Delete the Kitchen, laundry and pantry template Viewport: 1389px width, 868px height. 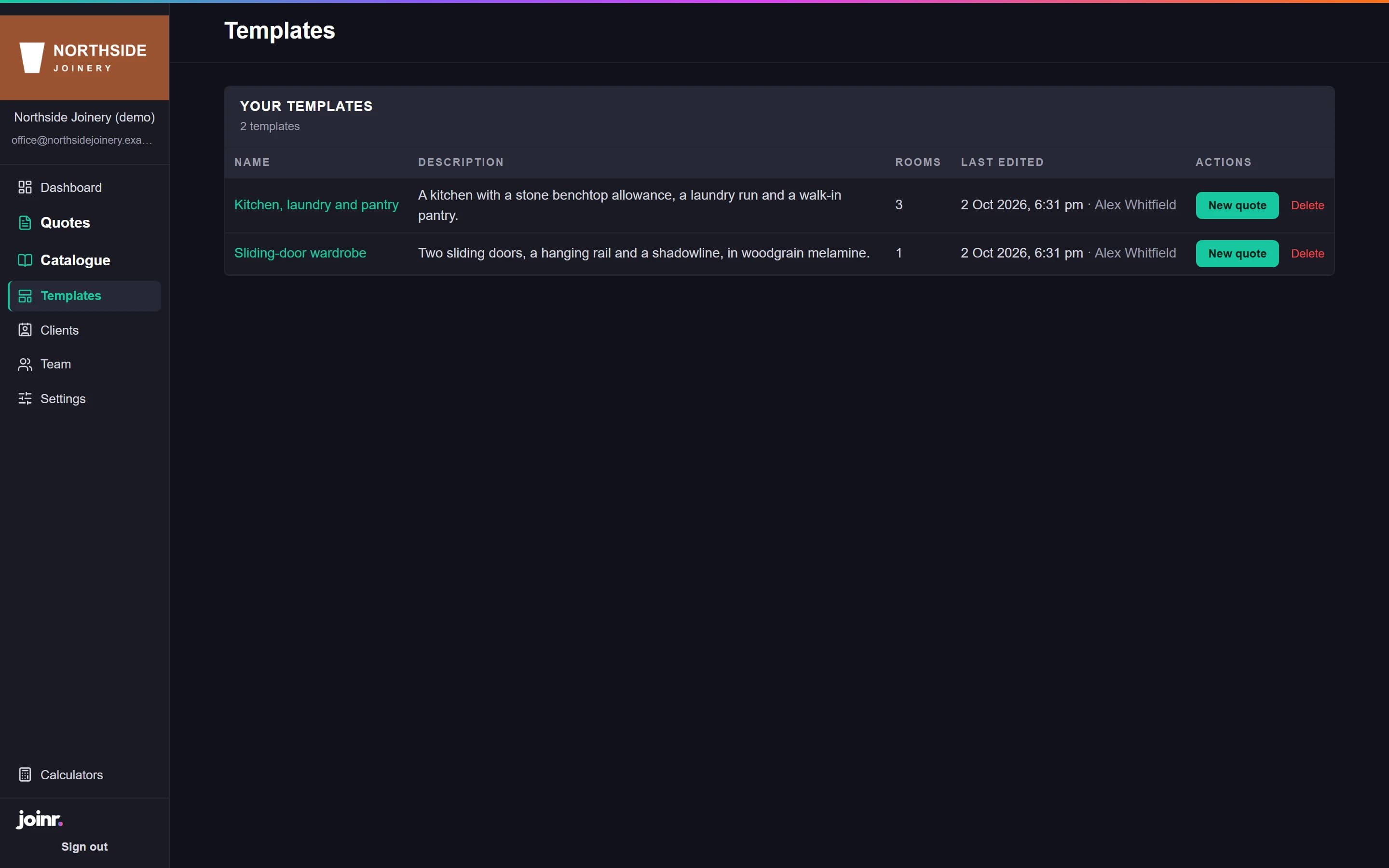pyautogui.click(x=1307, y=205)
